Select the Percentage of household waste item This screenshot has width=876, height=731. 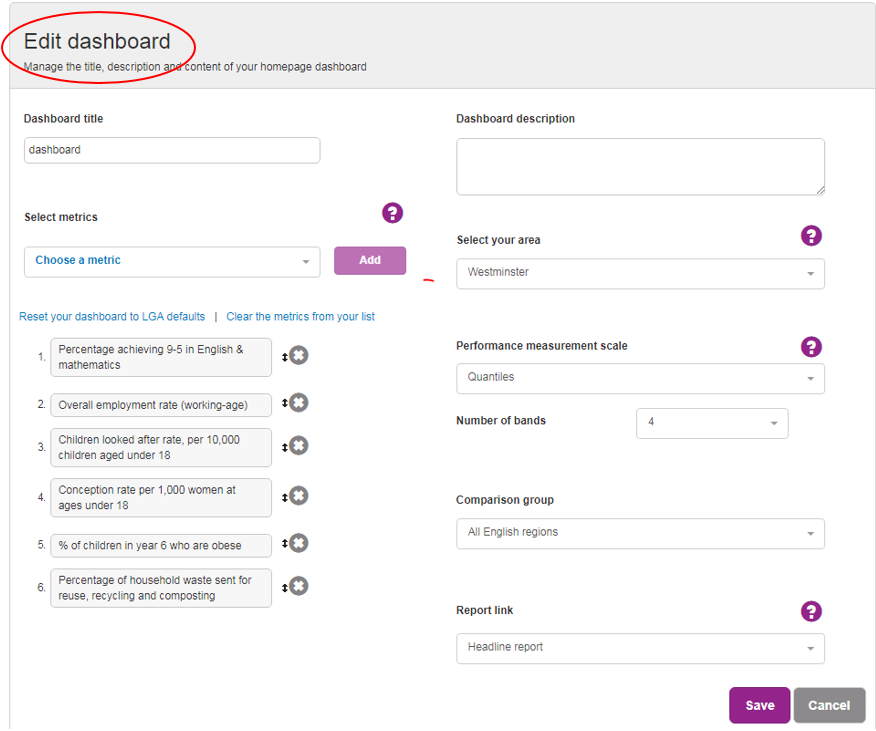click(x=161, y=588)
